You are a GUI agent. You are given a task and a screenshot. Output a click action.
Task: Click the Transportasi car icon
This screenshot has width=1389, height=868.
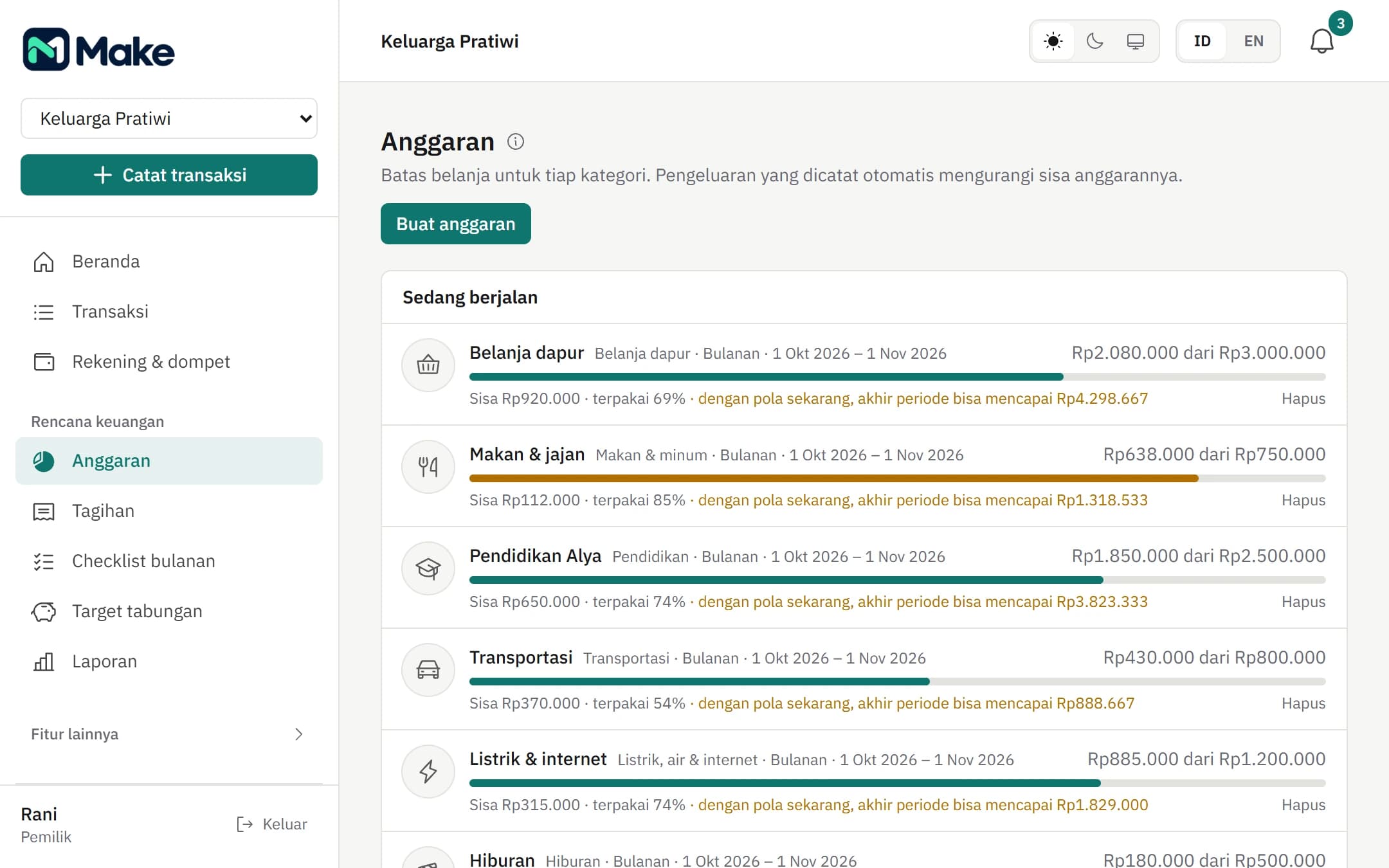[428, 669]
